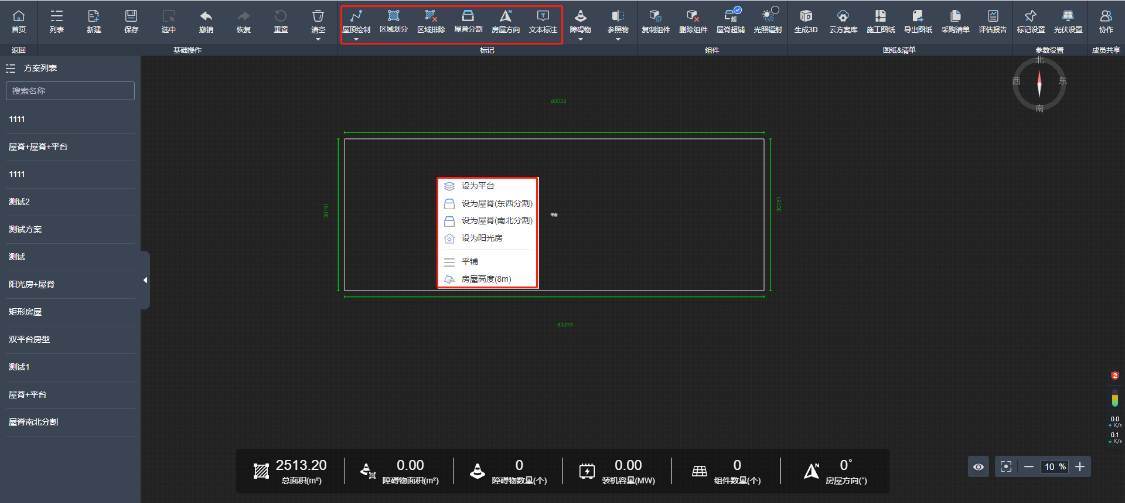Open 云方案库 cloud plan library

click(x=843, y=22)
